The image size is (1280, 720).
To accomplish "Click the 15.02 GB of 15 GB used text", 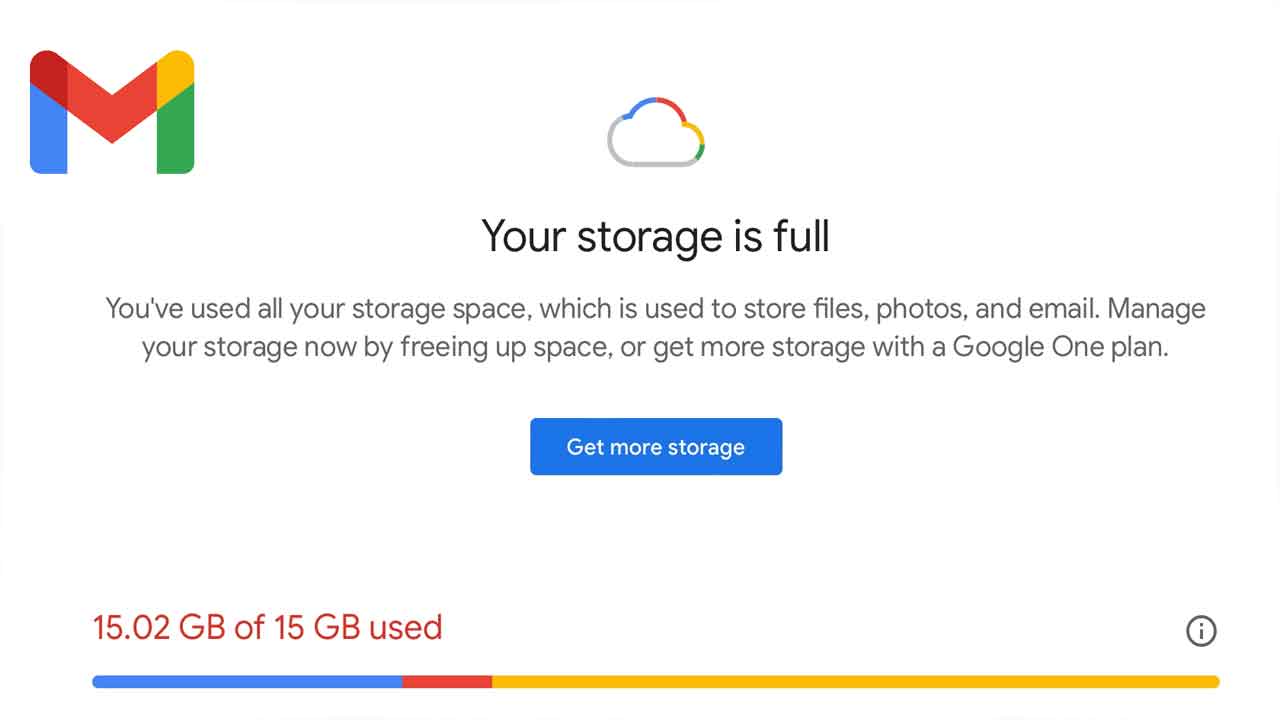I will pyautogui.click(x=267, y=628).
